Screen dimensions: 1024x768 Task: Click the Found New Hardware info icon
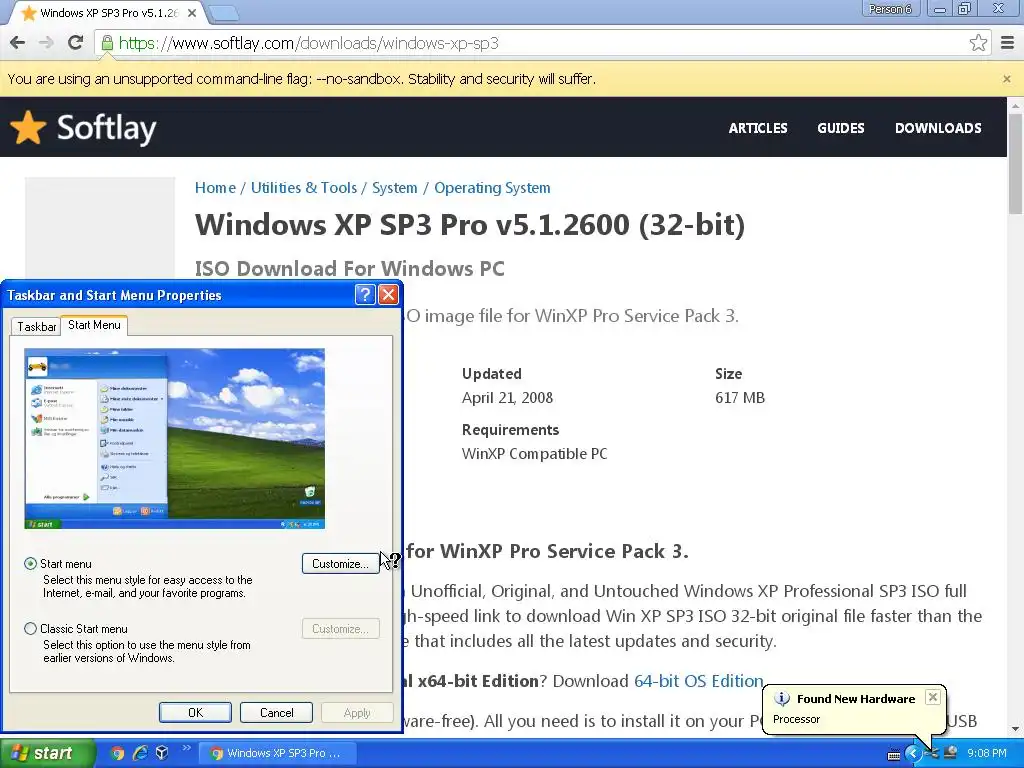[782, 699]
